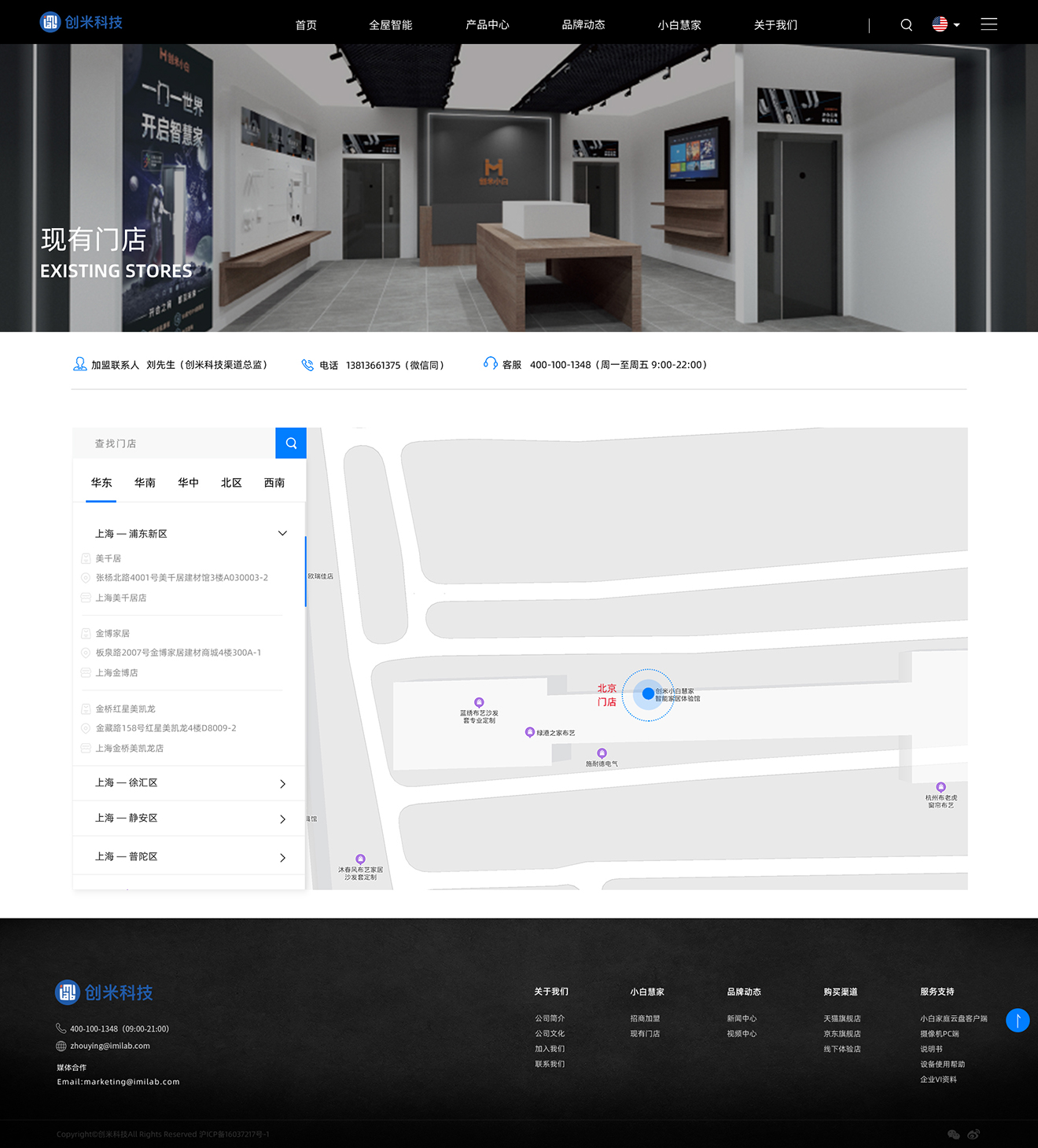Select the 西南 region tab

click(274, 483)
